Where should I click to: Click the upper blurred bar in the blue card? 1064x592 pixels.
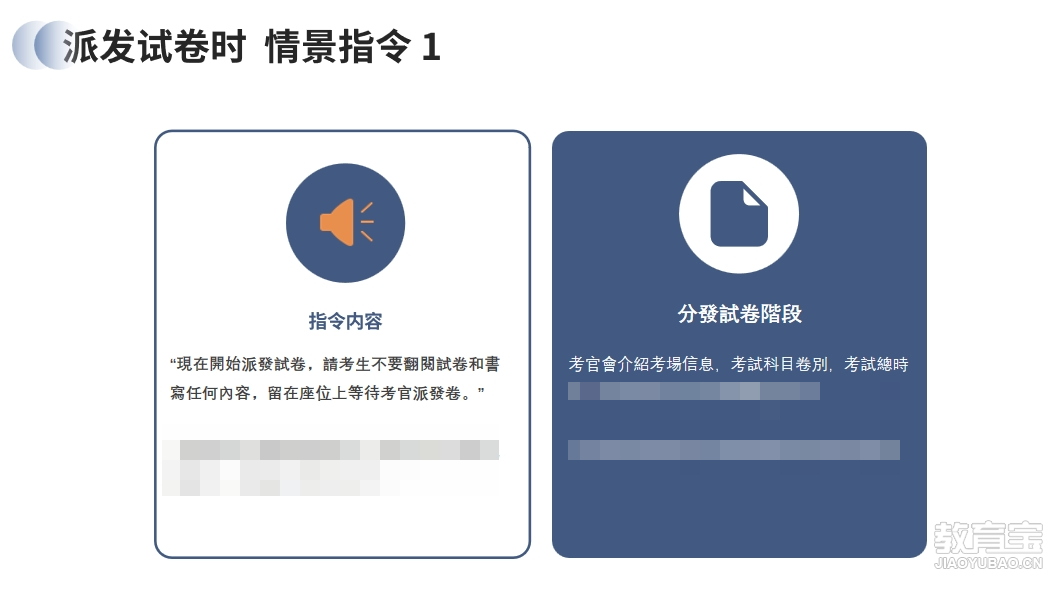(694, 390)
